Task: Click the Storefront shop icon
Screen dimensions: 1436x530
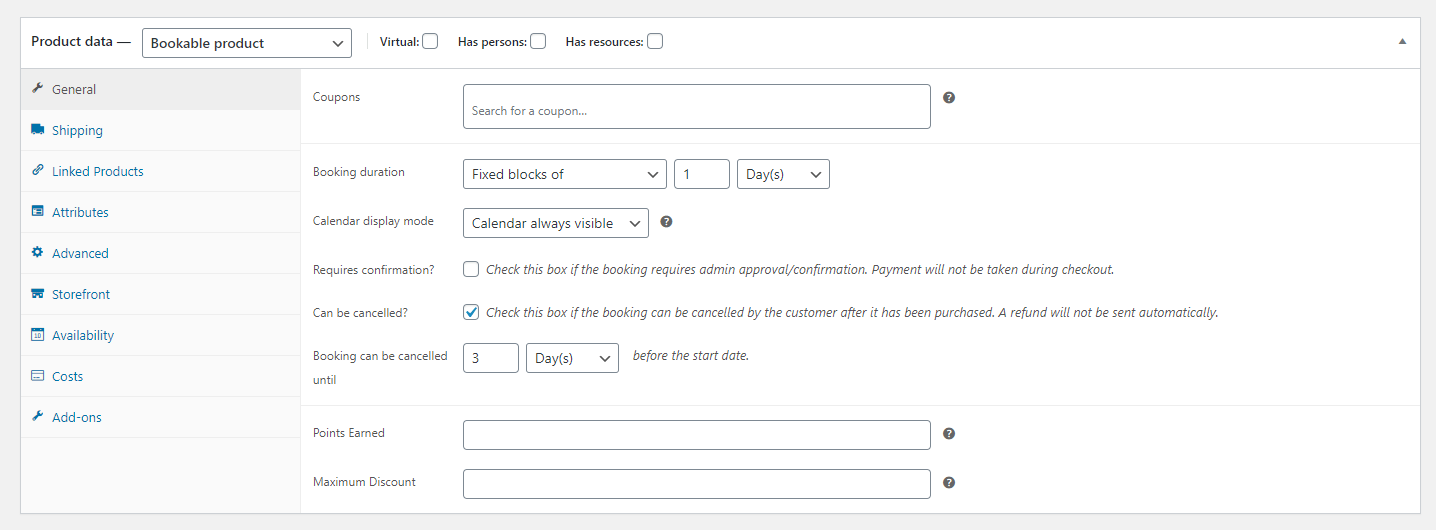Action: [38, 294]
